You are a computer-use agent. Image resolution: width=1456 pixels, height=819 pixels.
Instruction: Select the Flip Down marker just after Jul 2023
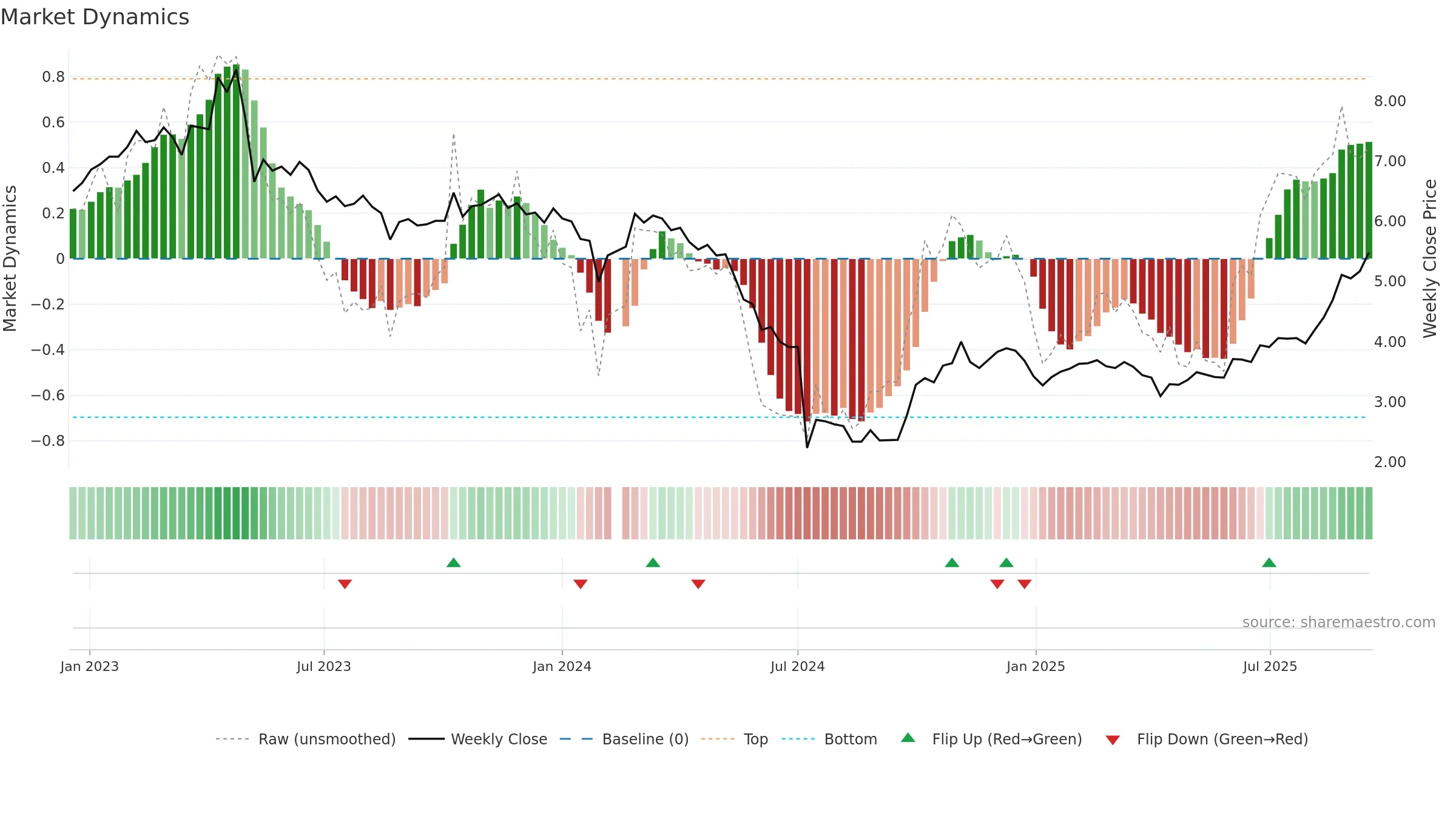[345, 584]
